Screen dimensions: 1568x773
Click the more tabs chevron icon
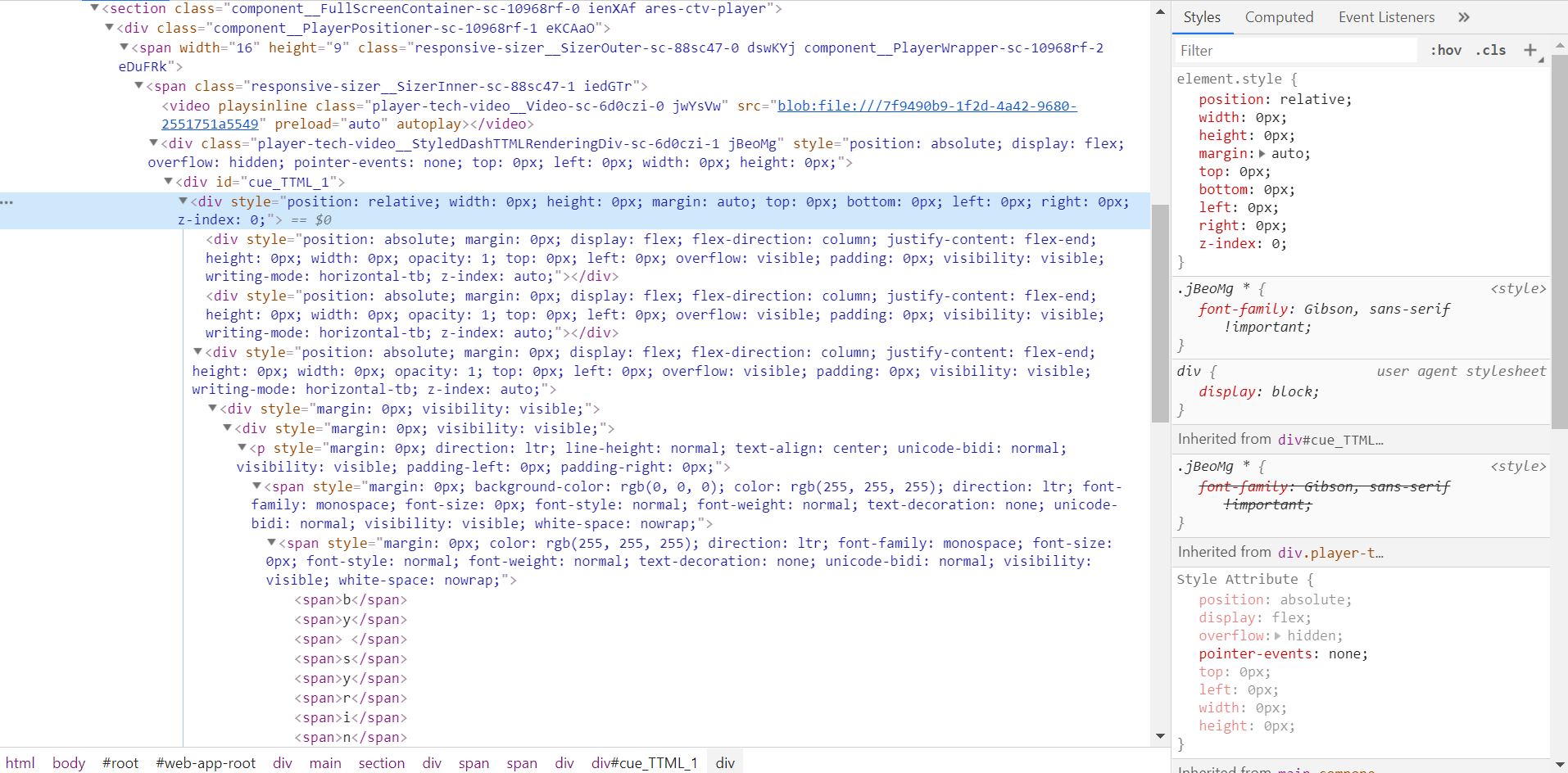[1463, 16]
